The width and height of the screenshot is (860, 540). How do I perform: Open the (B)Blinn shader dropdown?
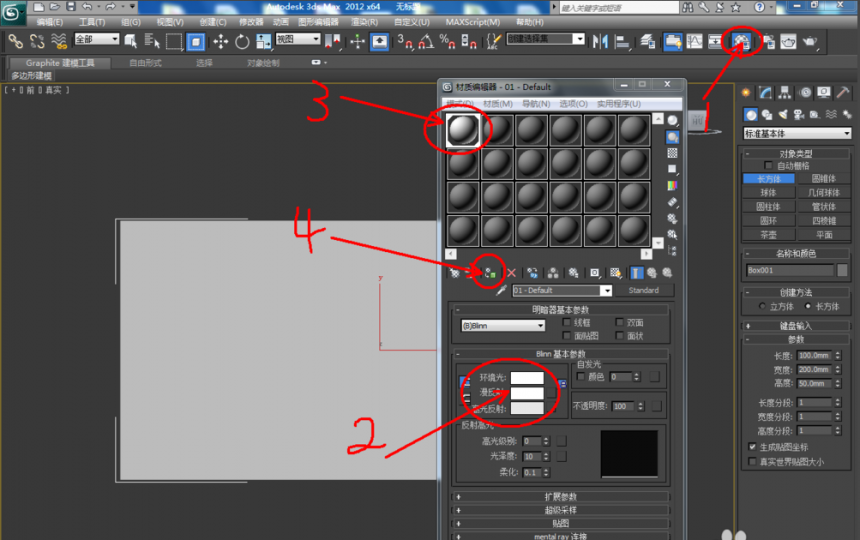(x=503, y=326)
